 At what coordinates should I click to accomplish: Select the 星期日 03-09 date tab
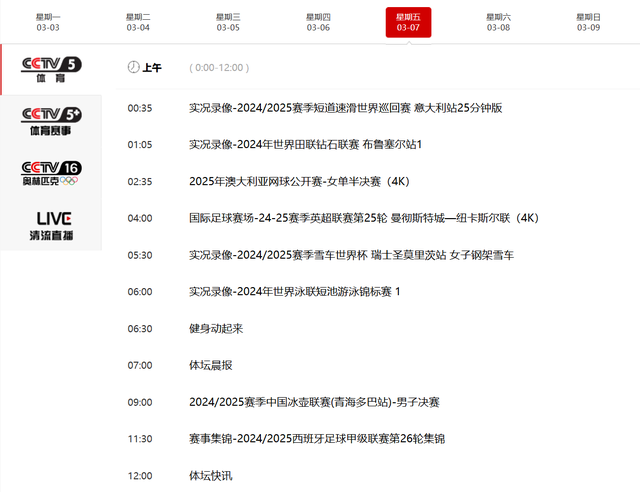588,22
